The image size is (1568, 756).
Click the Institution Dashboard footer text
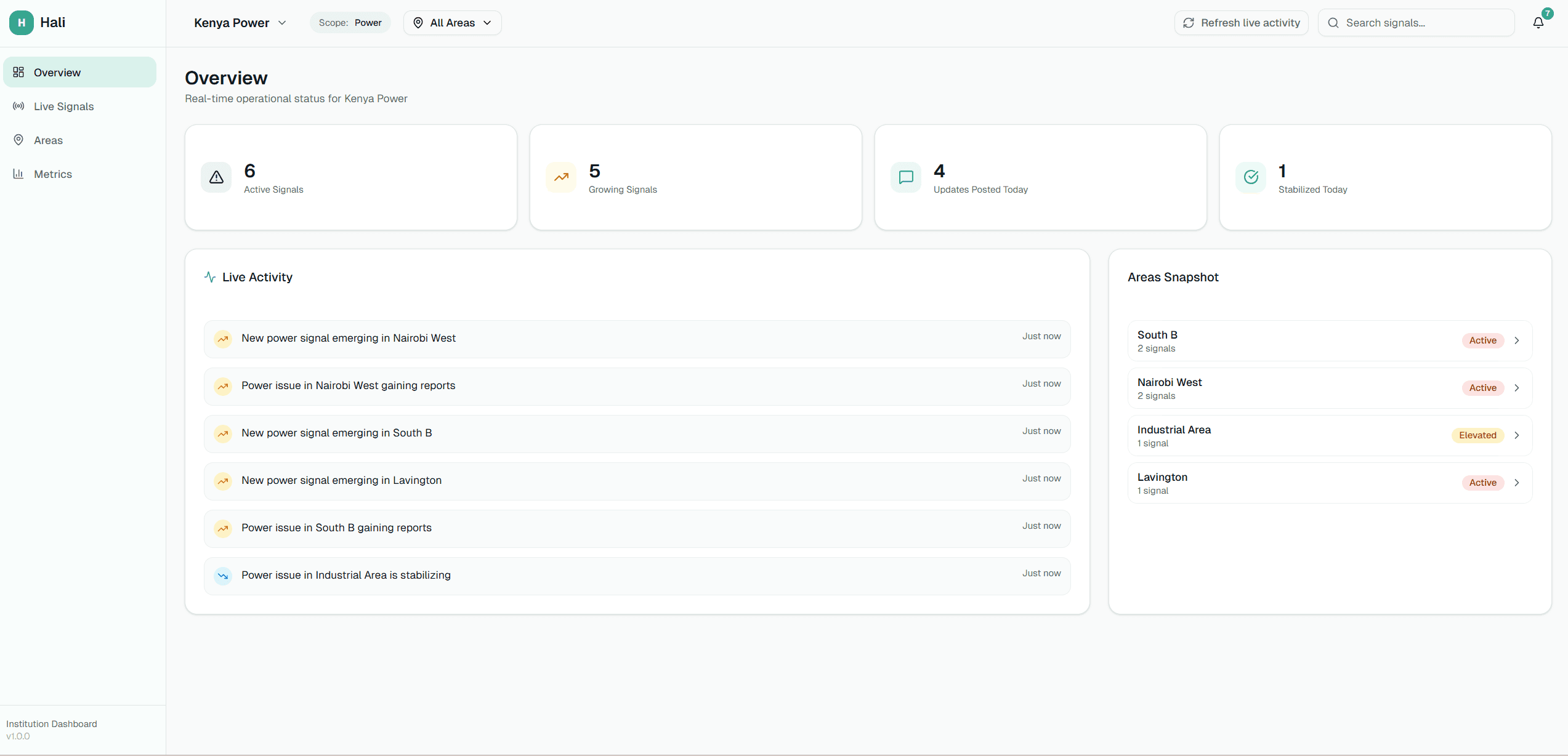[x=52, y=724]
